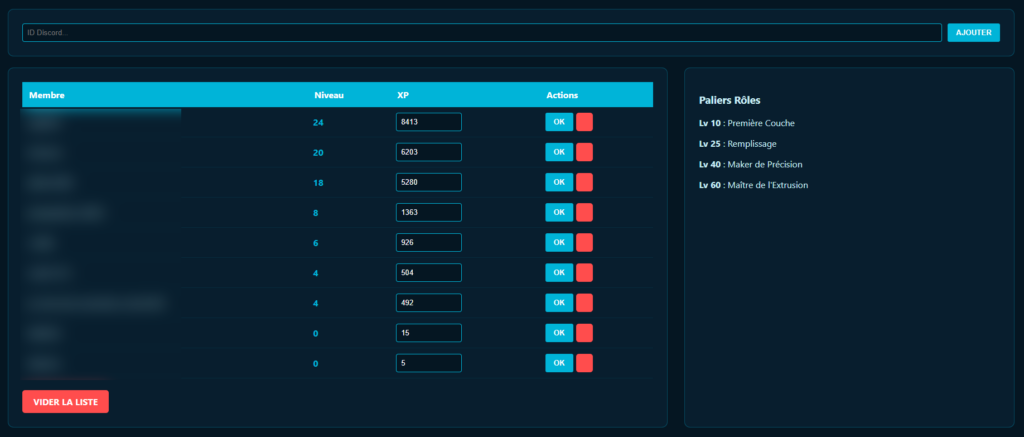
Task: Click the red delete button for 8413 XP row
Action: click(584, 122)
